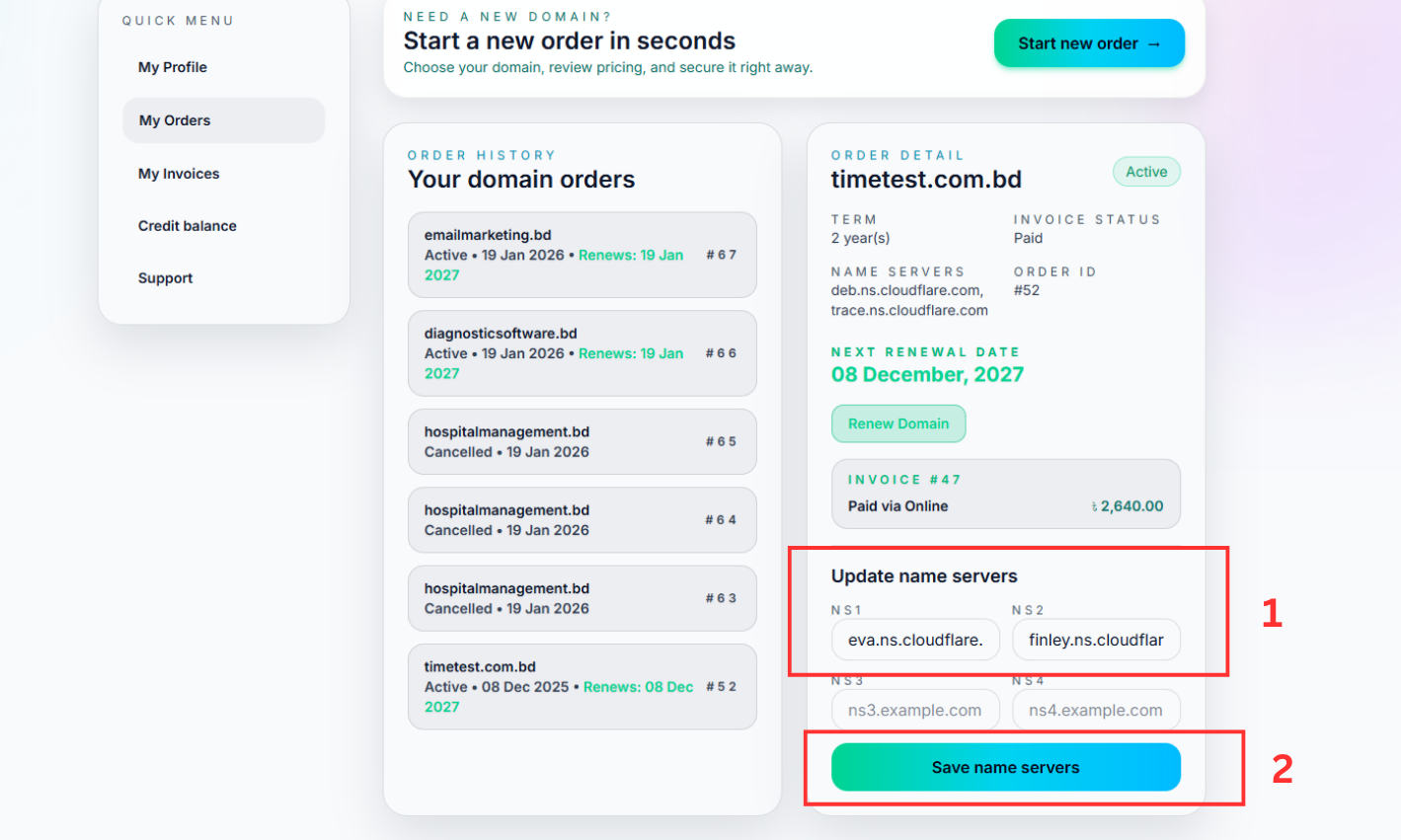Select My Invoices in the sidebar

tap(179, 173)
